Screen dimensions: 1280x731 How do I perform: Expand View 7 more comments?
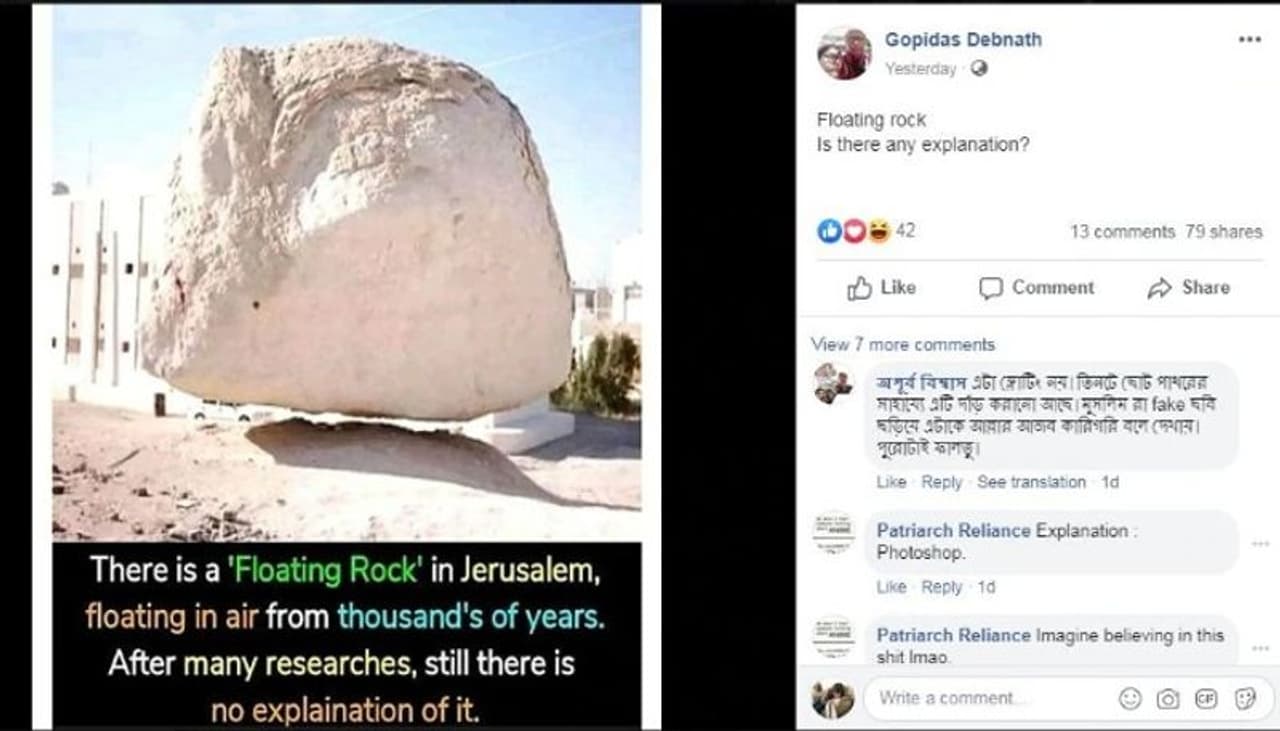(903, 344)
